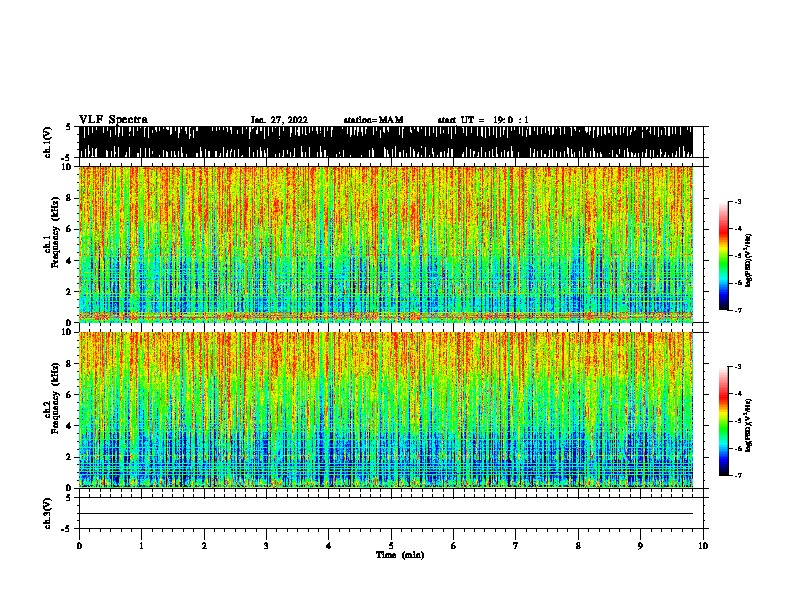Screen dimensions: 792x612
Task: Click the "10" label at time axis end
Action: 703,546
